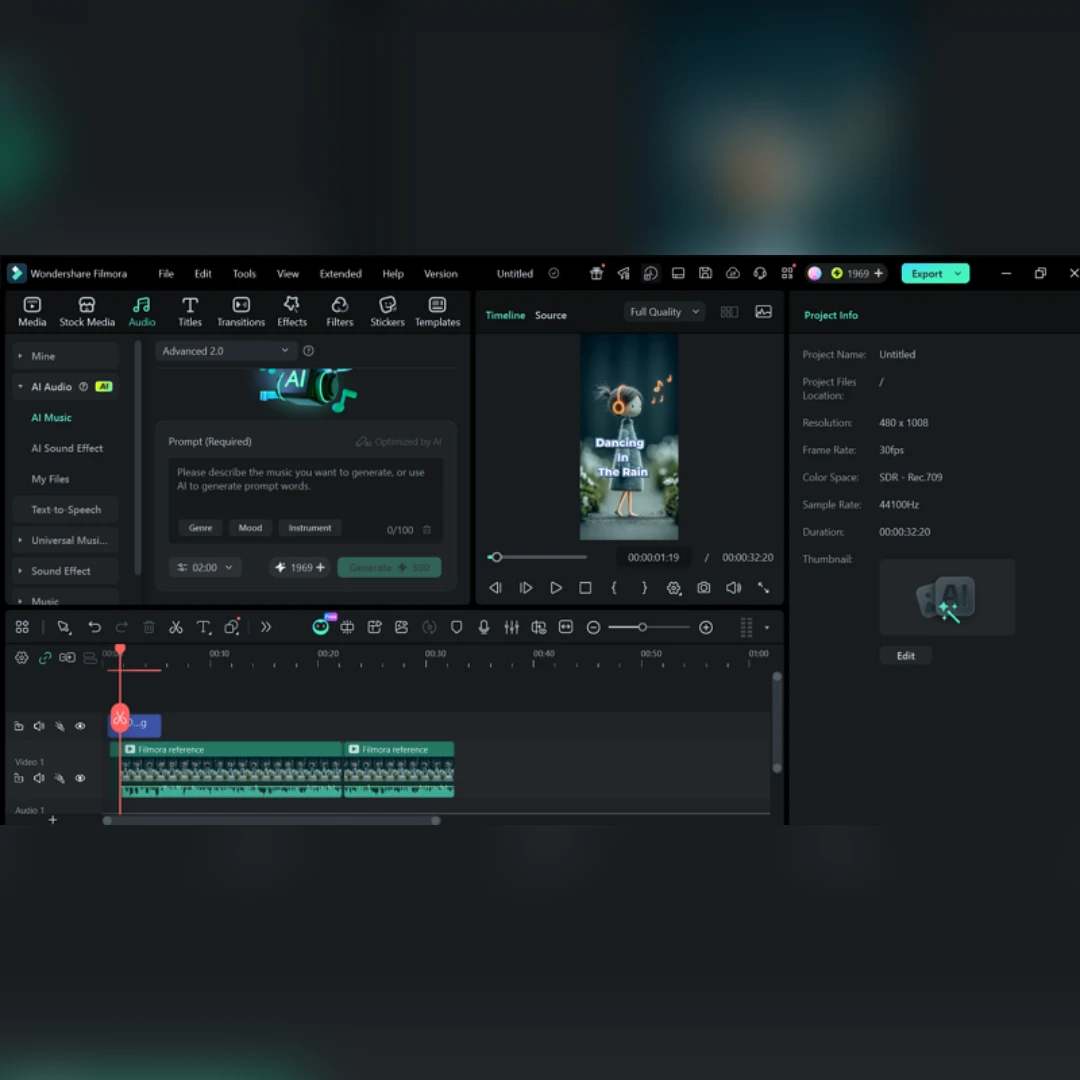The image size is (1080, 1080).
Task: Open the Filters tab
Action: pyautogui.click(x=340, y=311)
